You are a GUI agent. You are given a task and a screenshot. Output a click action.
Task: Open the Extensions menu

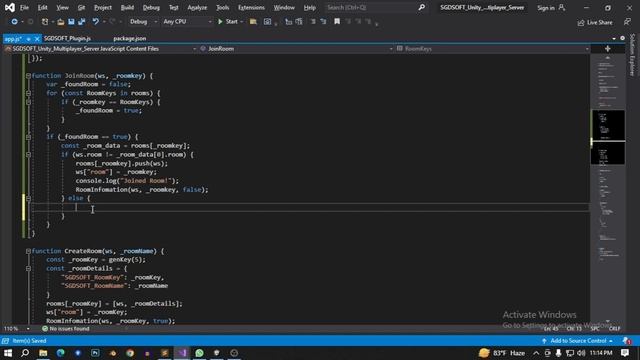pos(251,7)
